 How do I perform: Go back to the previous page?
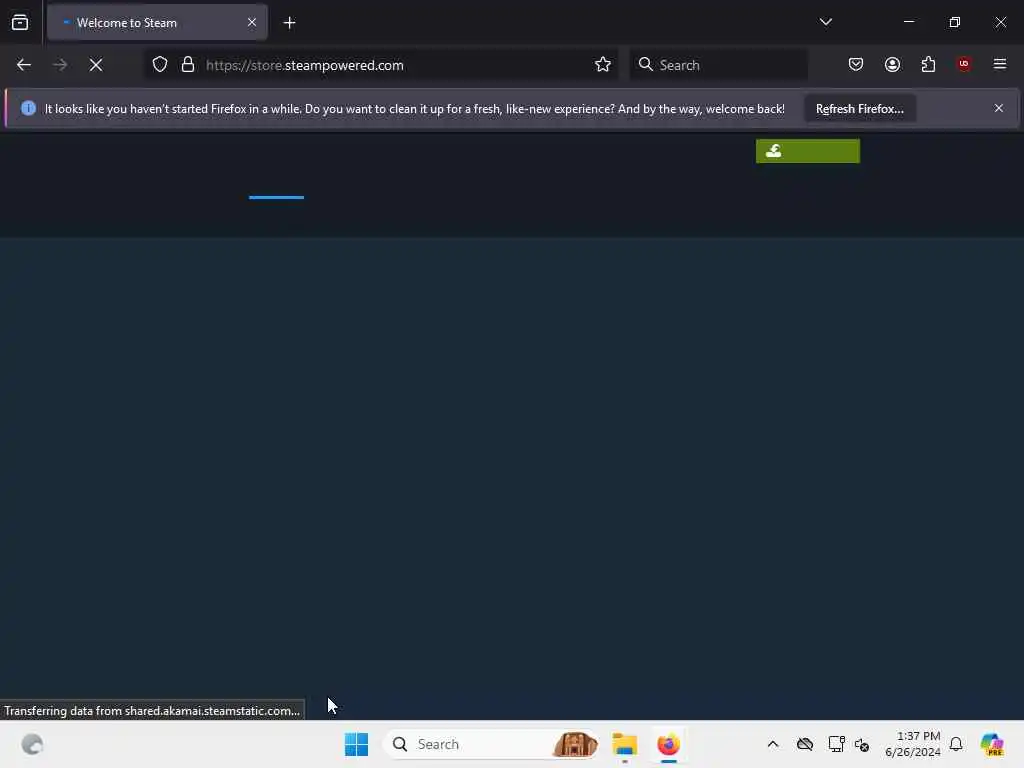point(24,65)
